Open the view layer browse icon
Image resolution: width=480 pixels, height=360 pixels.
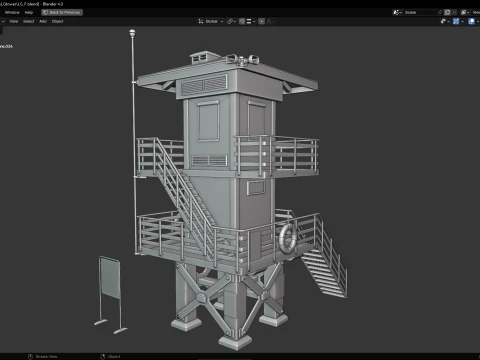[x=465, y=12]
